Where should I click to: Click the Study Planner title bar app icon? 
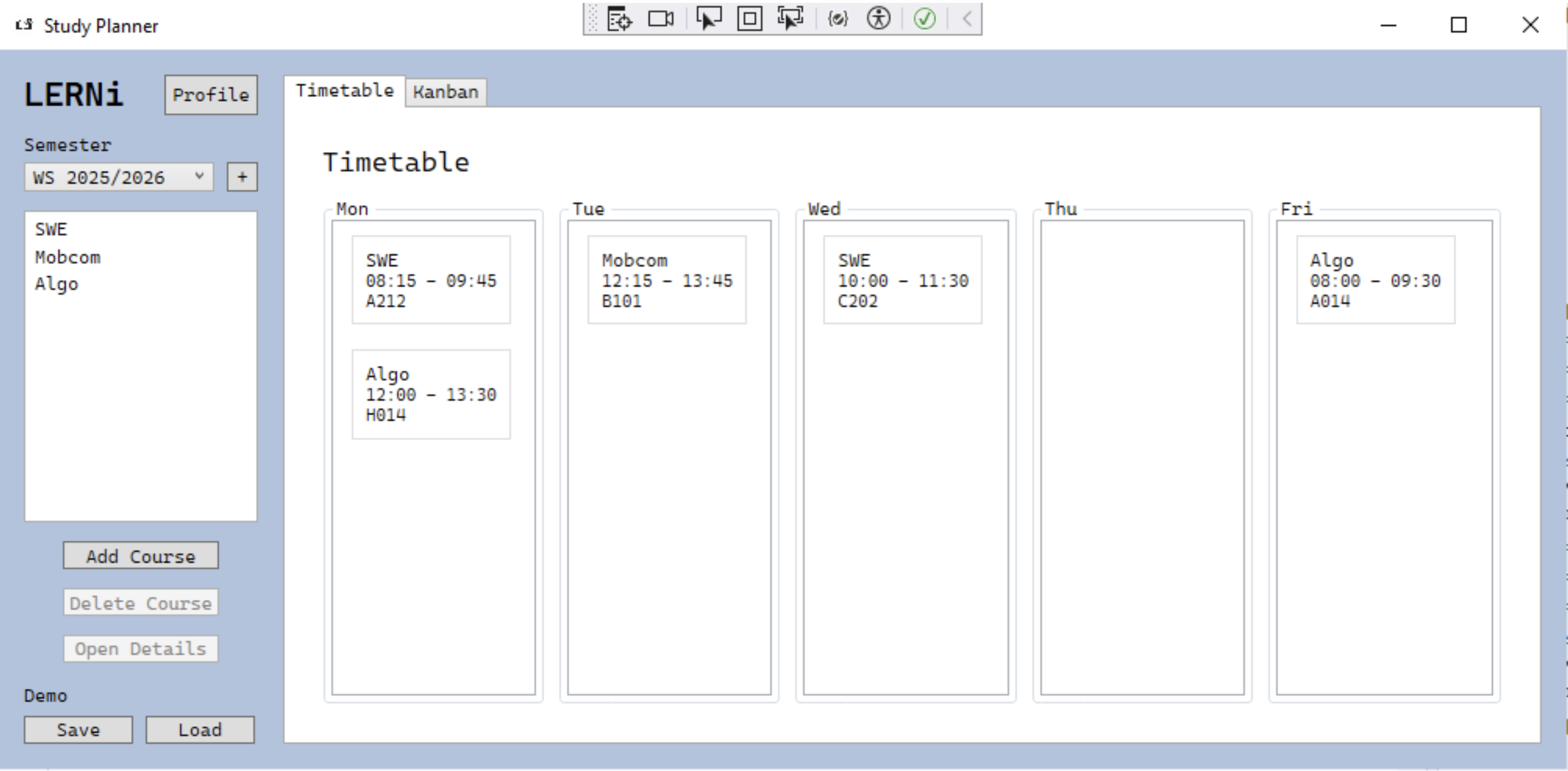[23, 25]
